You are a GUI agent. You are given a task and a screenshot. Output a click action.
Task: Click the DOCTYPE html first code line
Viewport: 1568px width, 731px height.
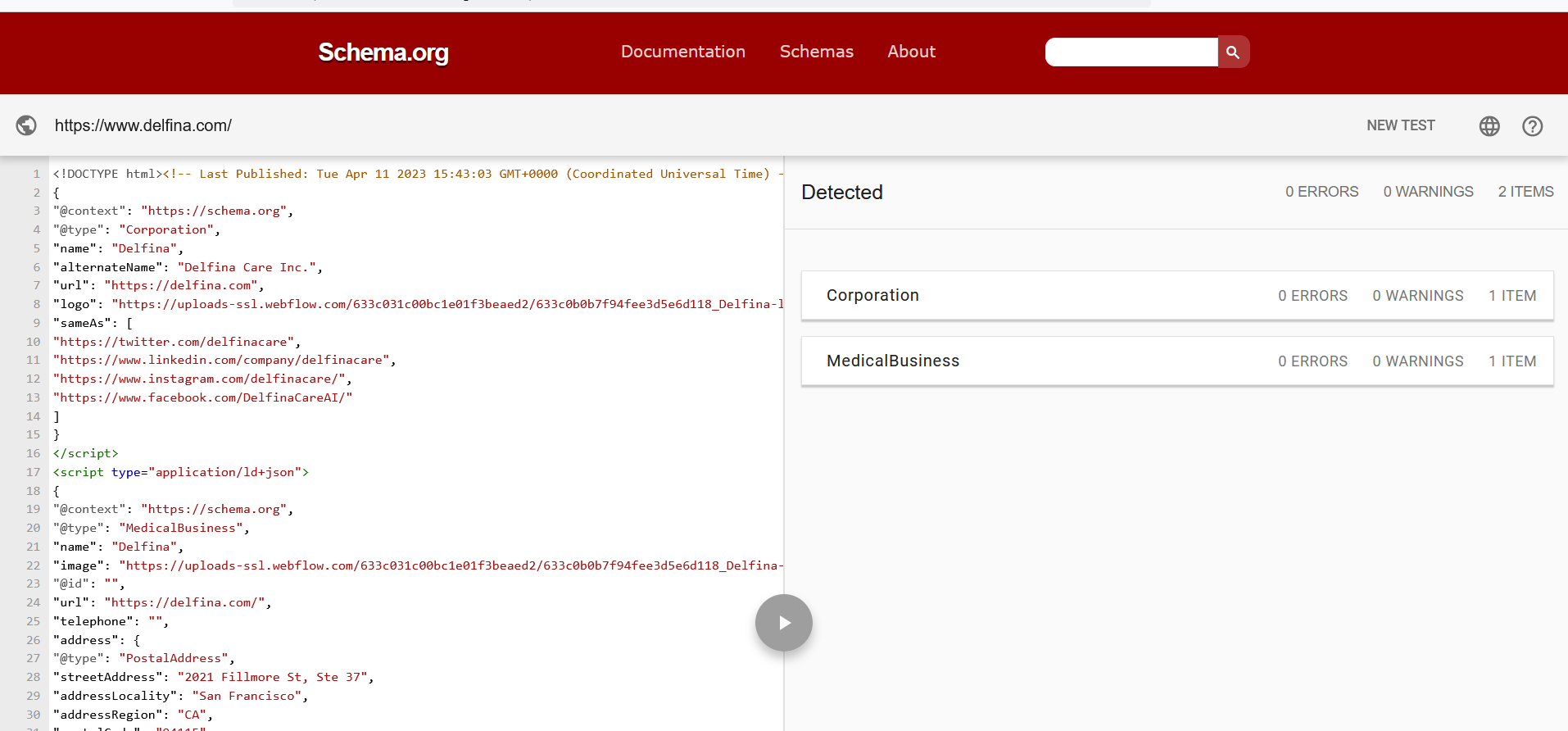418,174
